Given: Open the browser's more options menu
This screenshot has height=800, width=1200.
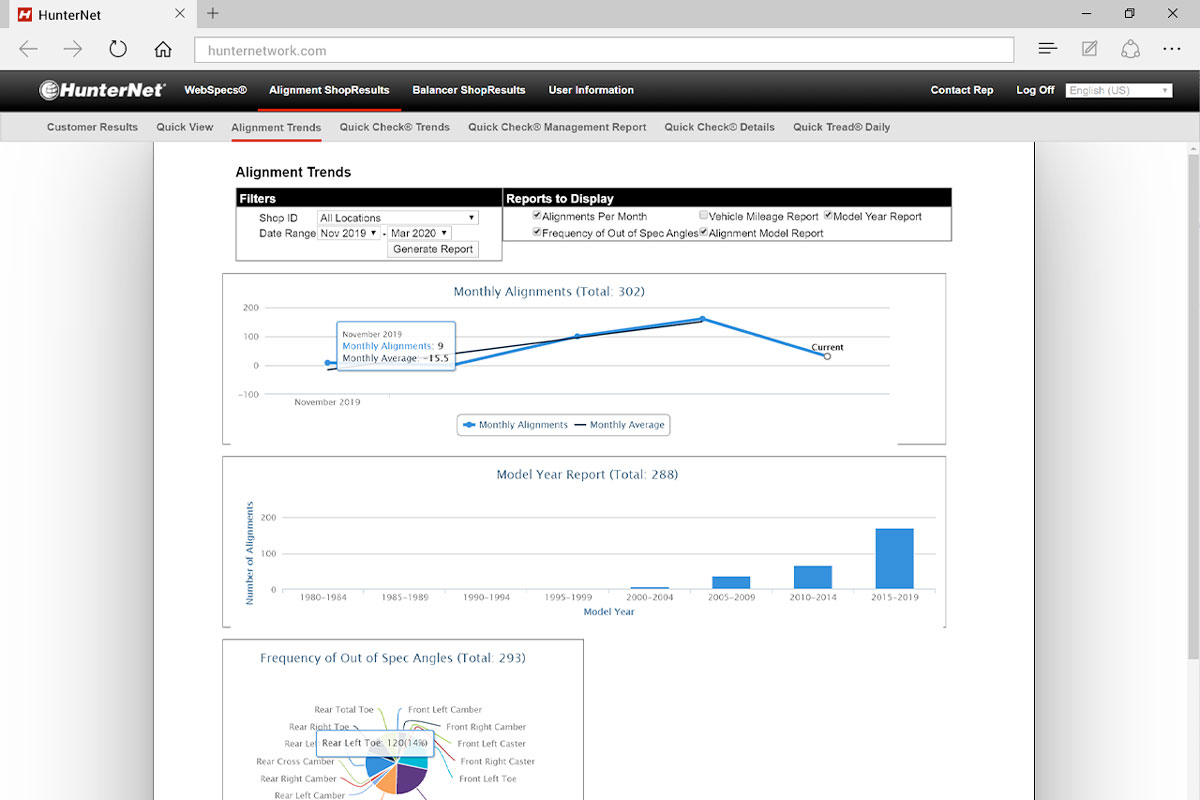Looking at the screenshot, I should tap(1171, 48).
